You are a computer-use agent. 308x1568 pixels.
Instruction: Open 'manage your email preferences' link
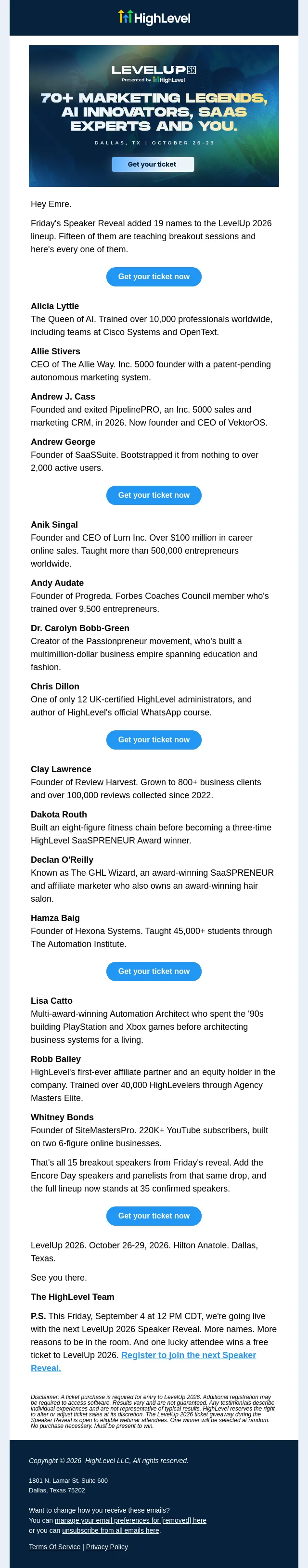tap(130, 1520)
